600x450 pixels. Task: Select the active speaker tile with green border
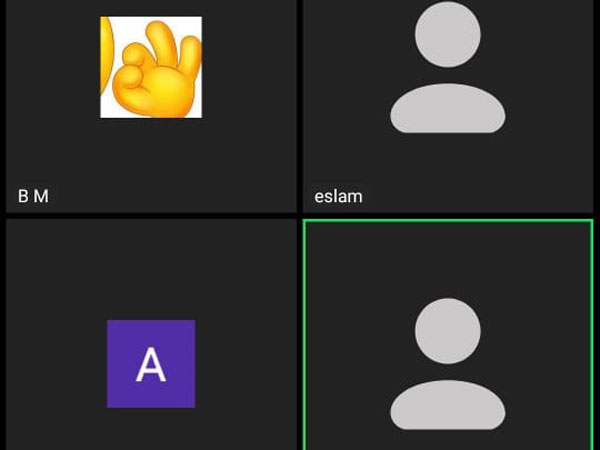448,335
